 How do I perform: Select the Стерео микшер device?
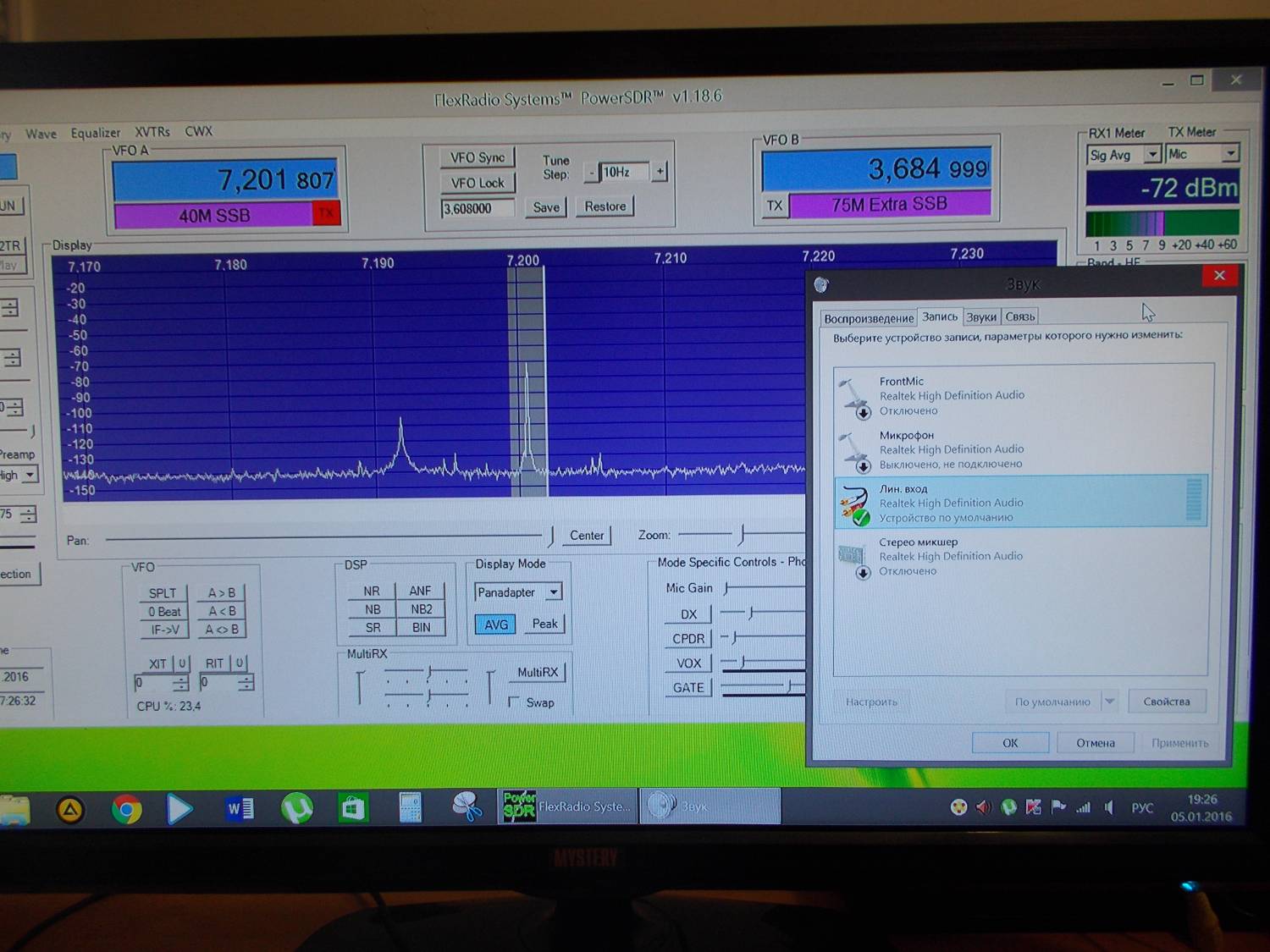click(1020, 556)
